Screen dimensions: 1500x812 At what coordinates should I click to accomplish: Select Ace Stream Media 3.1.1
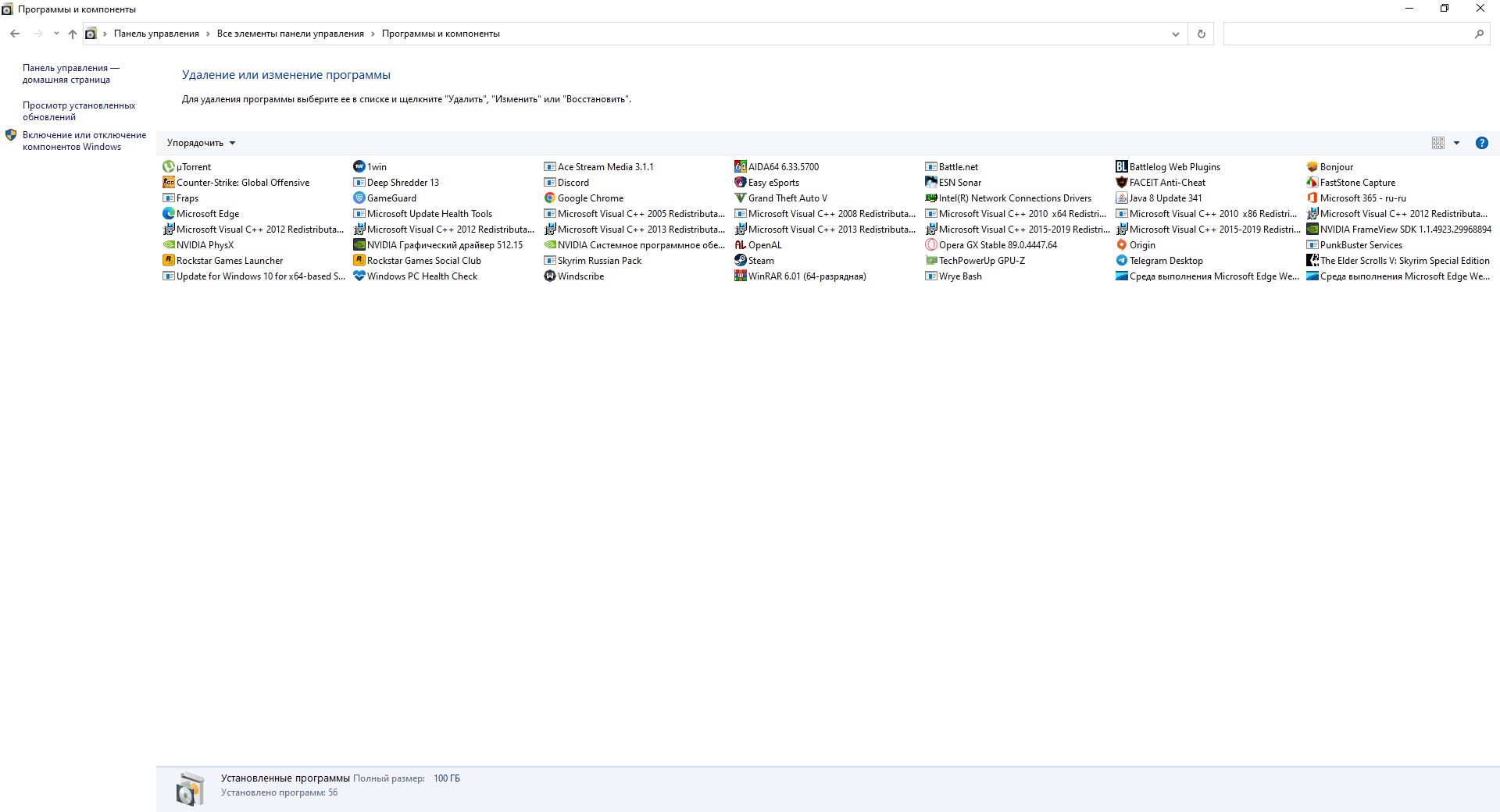point(598,167)
